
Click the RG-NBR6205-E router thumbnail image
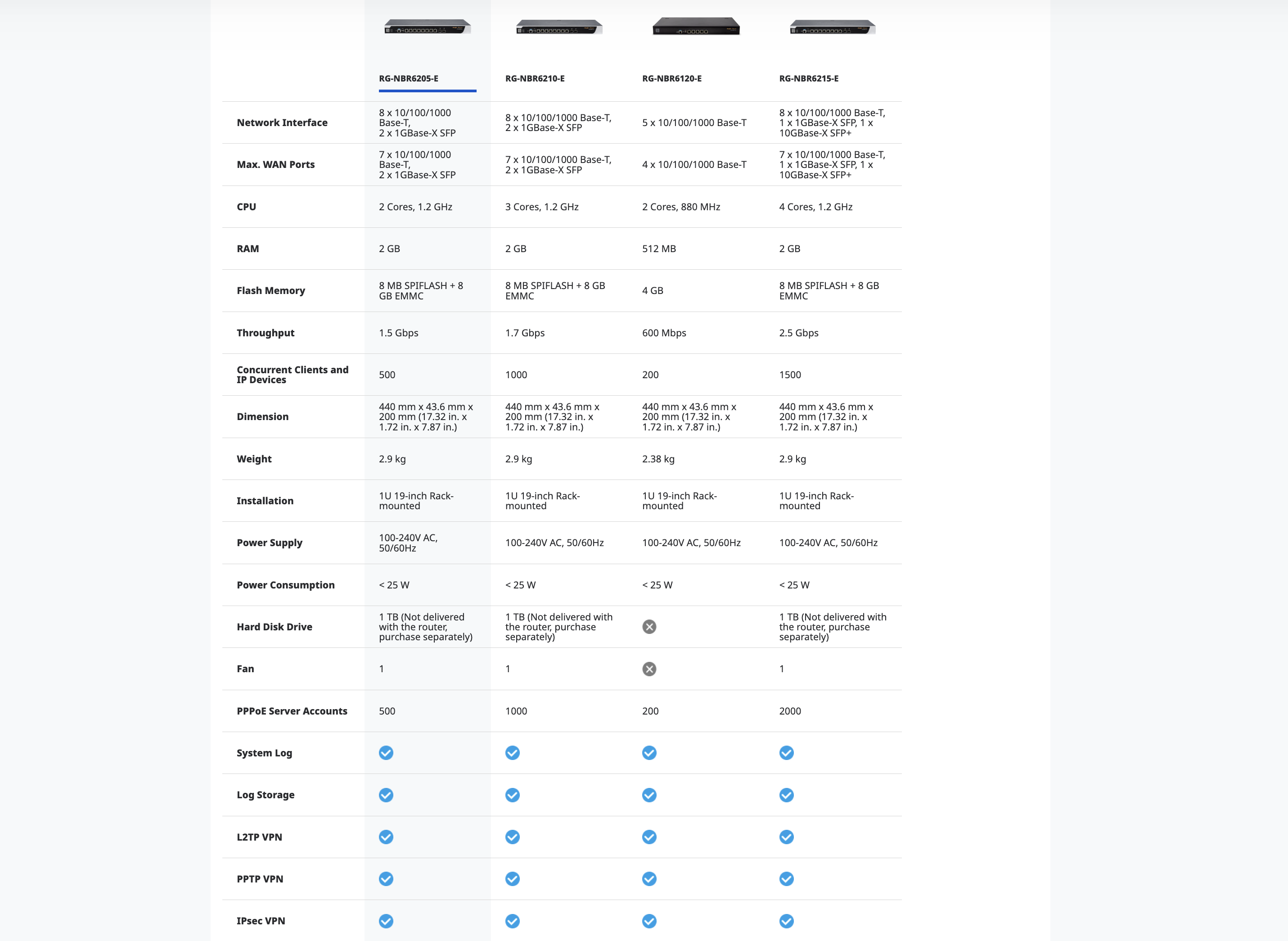427,27
